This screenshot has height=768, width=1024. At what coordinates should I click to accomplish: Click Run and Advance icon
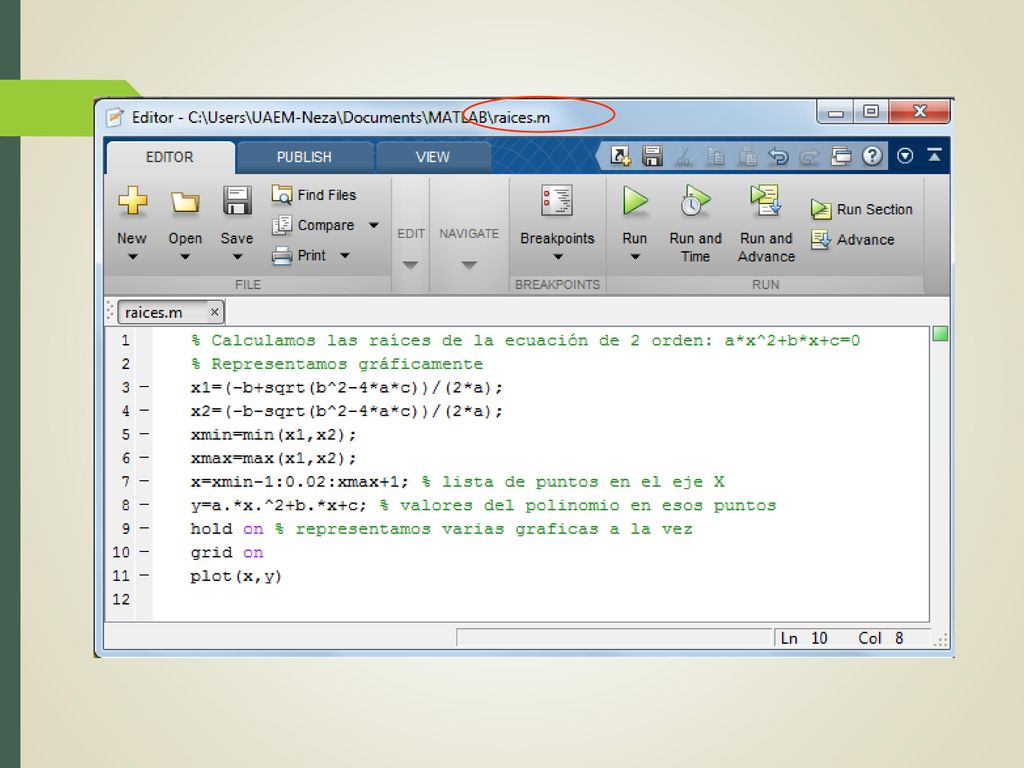pos(765,200)
